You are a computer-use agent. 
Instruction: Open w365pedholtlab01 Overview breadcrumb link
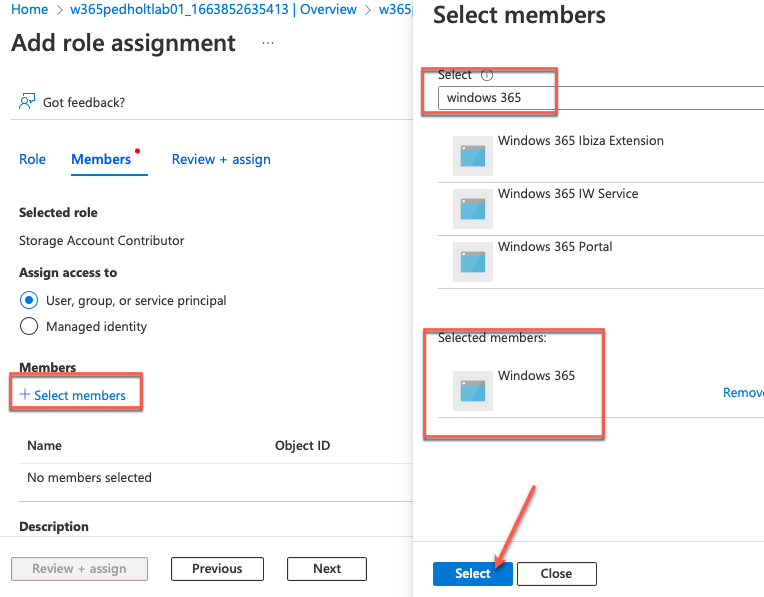pyautogui.click(x=213, y=9)
